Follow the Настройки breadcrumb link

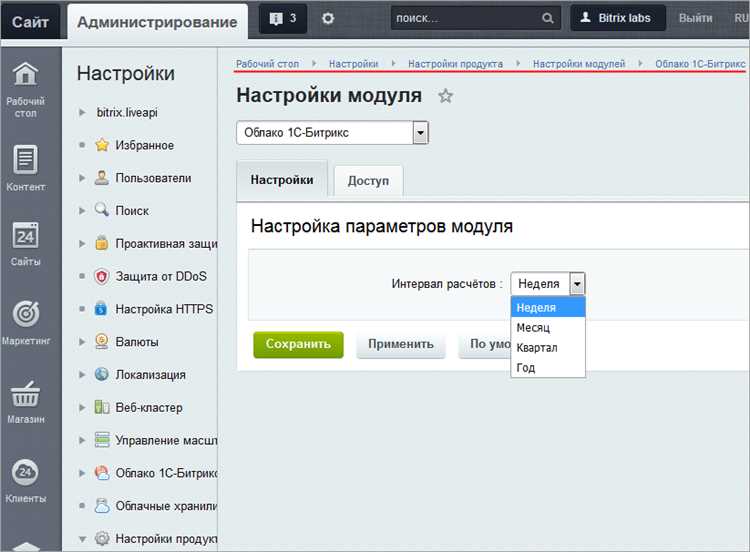(353, 64)
